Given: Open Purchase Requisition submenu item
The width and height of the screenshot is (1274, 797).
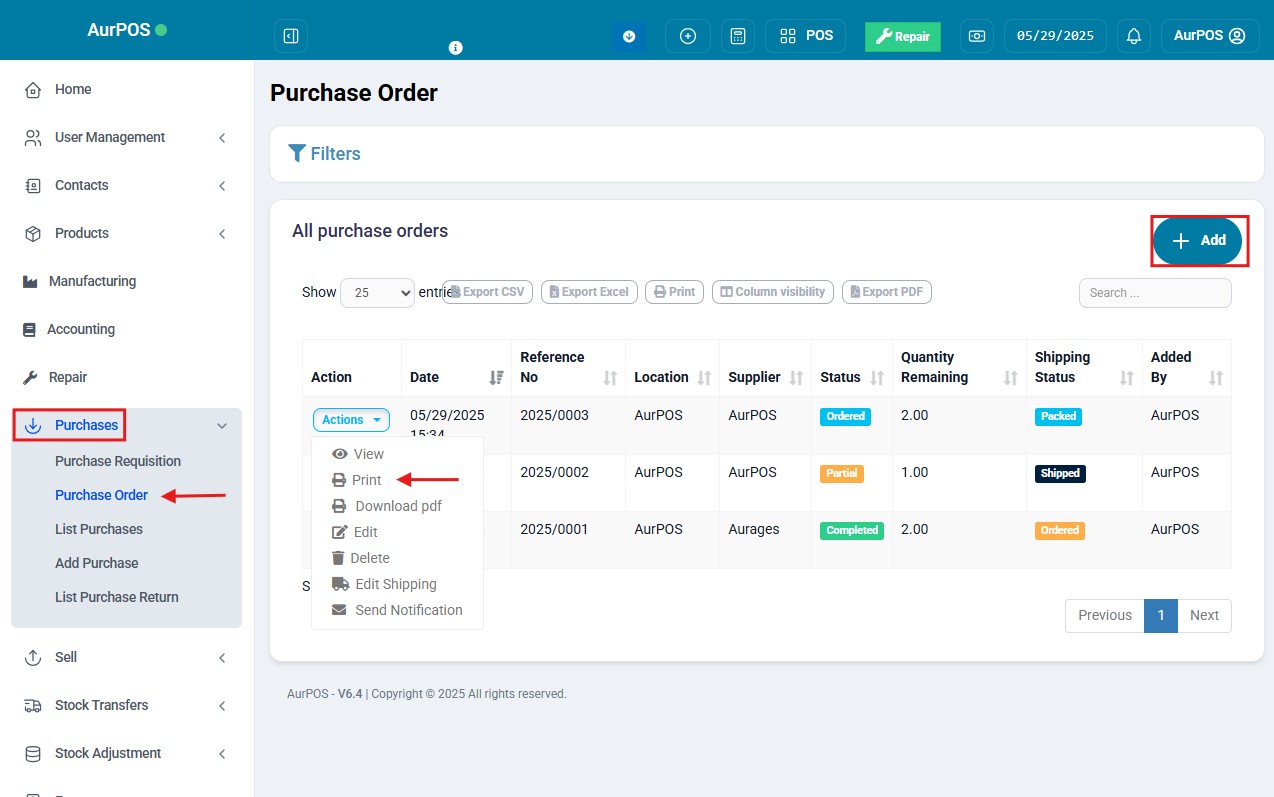Looking at the screenshot, I should (118, 461).
